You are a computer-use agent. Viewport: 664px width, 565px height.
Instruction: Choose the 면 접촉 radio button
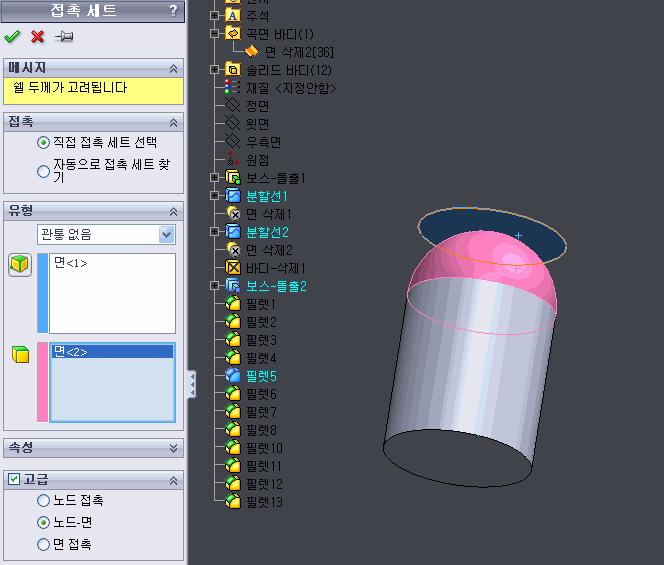[x=43, y=544]
